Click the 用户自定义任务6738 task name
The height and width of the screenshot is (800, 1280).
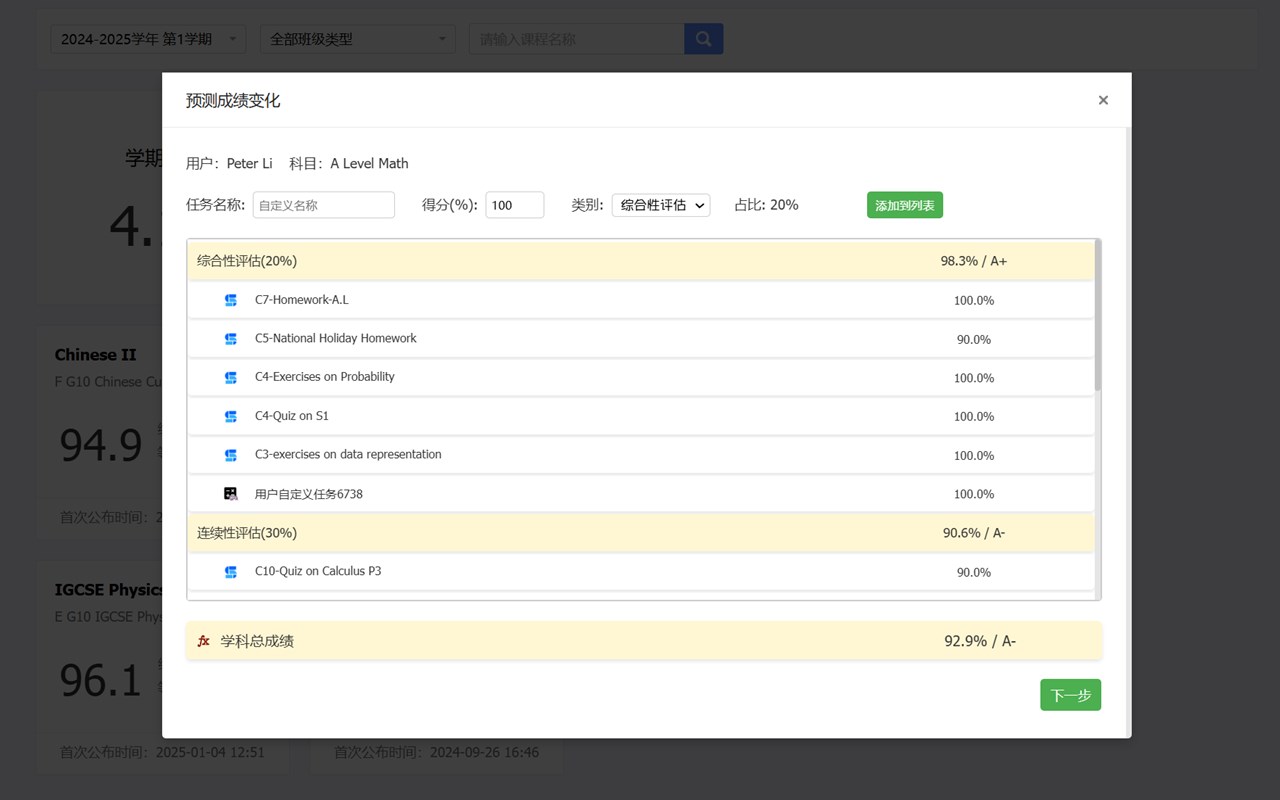coord(309,494)
